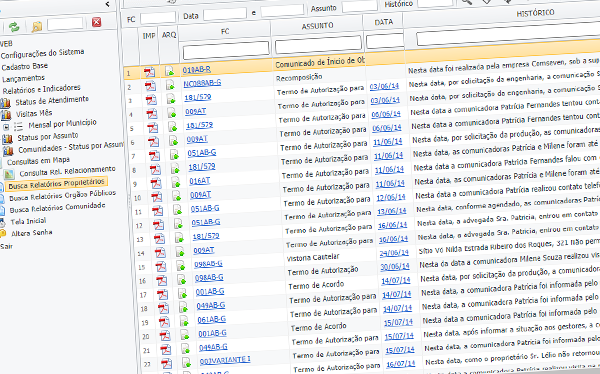
Task: Collapse the left sidebar with arrow
Action: click(x=108, y=4)
